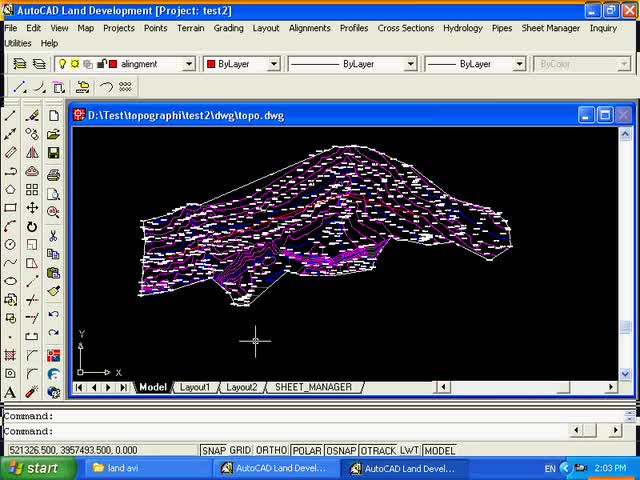Select the Move tool
Screen dimensions: 640x480
point(32,208)
